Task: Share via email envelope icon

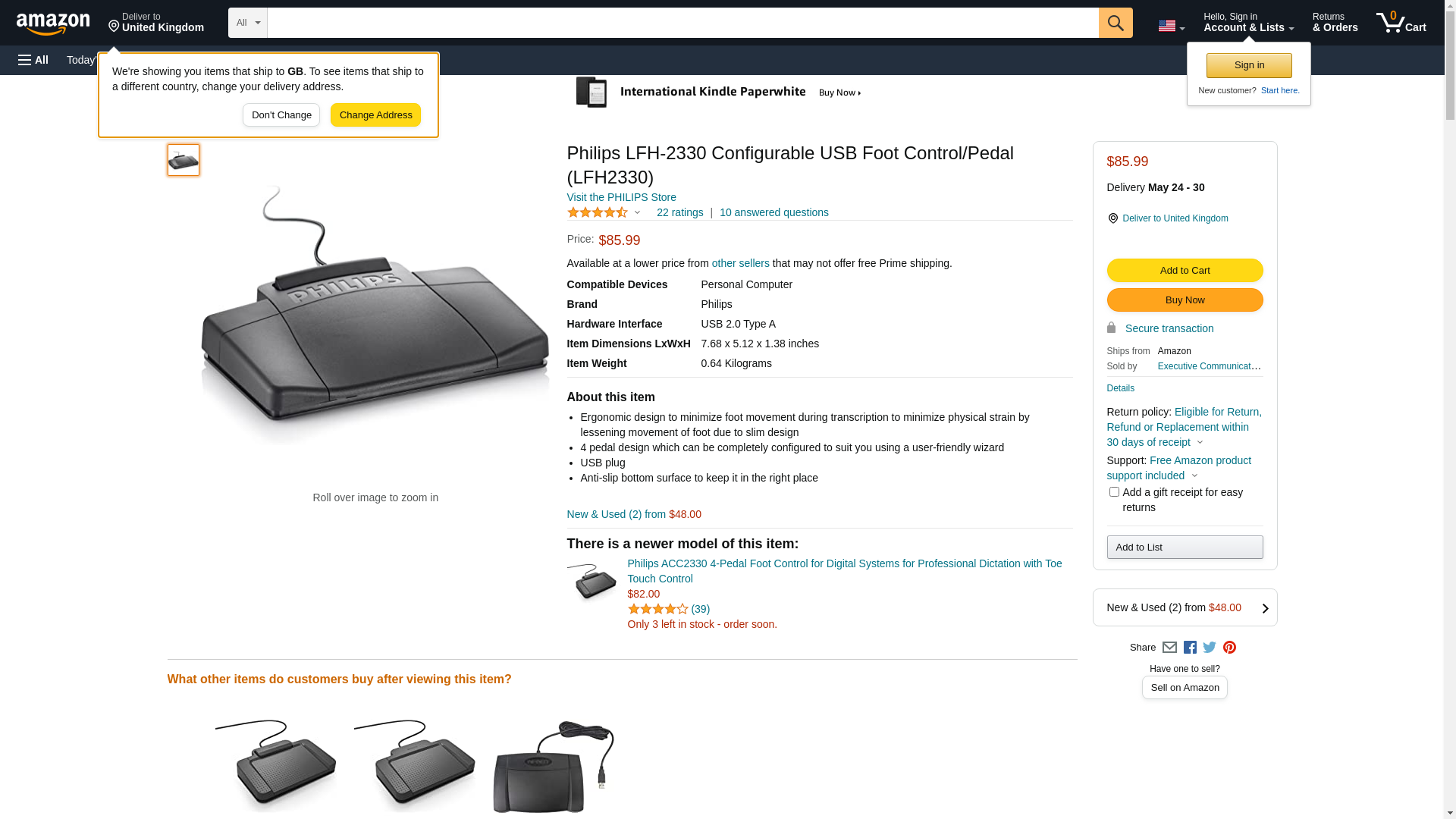Action: click(1169, 648)
